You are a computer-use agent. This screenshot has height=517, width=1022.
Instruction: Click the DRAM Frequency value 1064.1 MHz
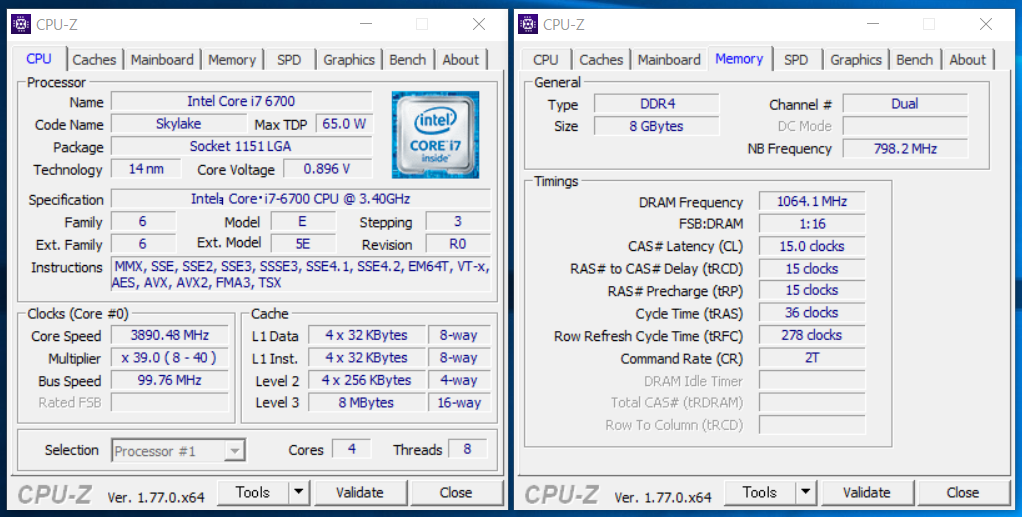812,201
